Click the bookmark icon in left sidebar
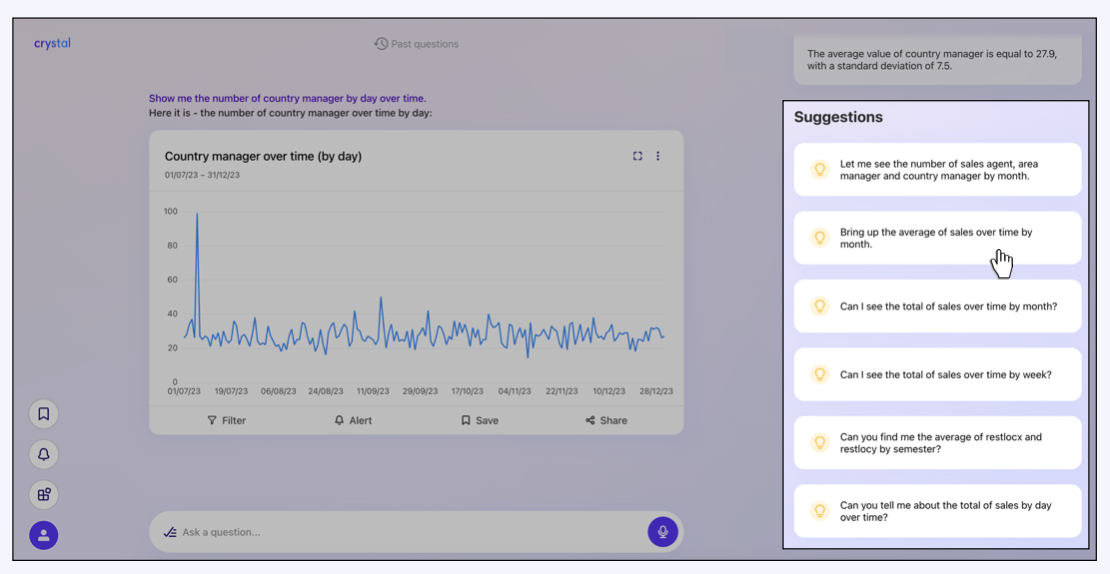 (x=44, y=413)
